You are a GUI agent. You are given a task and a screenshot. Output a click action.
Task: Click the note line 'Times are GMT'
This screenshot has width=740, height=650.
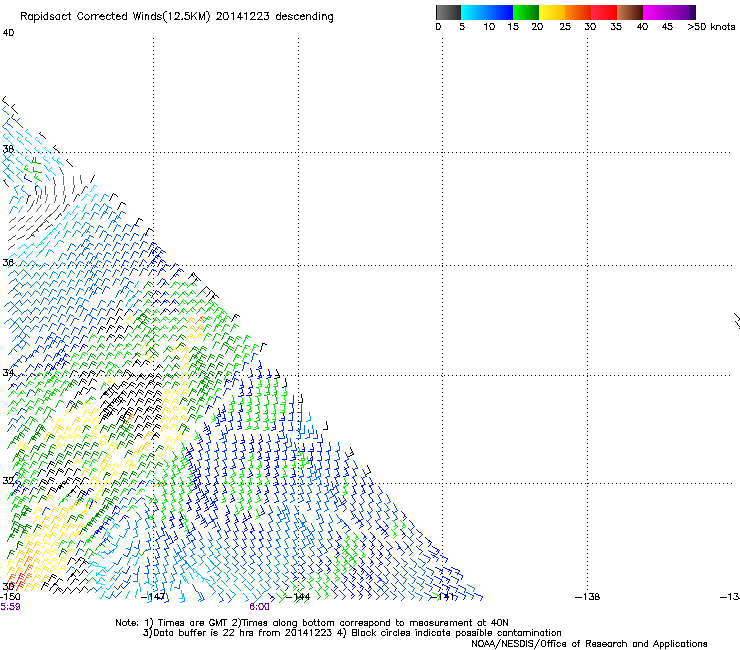[191, 623]
